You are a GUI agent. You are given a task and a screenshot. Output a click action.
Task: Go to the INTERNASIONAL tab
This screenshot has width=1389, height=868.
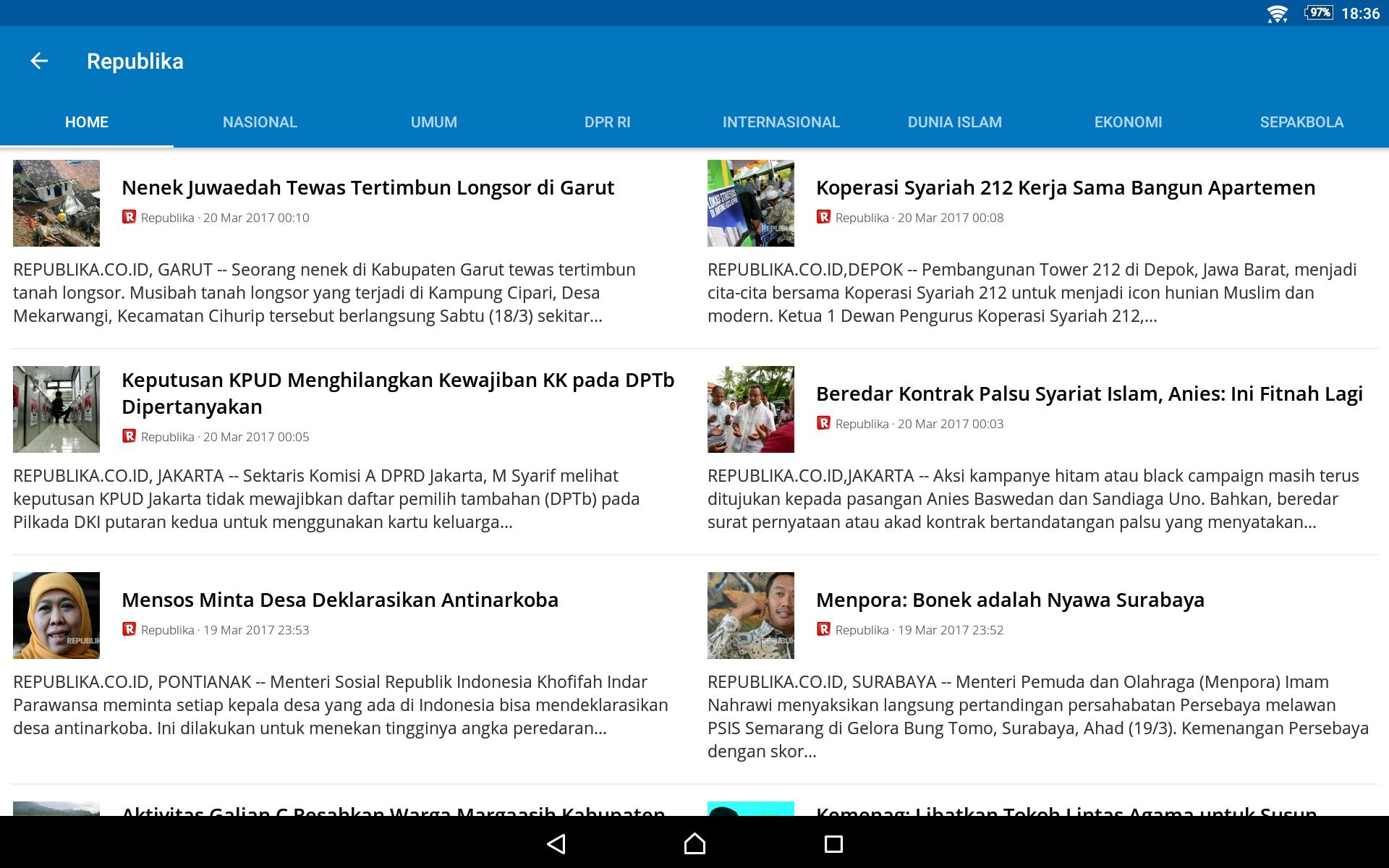pyautogui.click(x=781, y=122)
